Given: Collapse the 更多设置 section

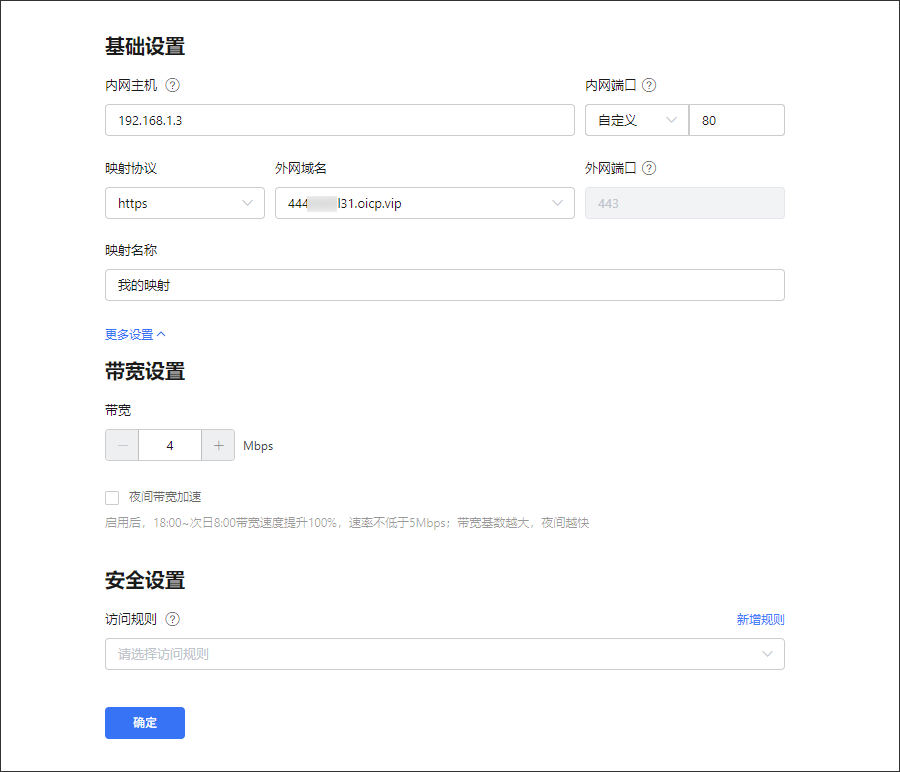Looking at the screenshot, I should 135,334.
